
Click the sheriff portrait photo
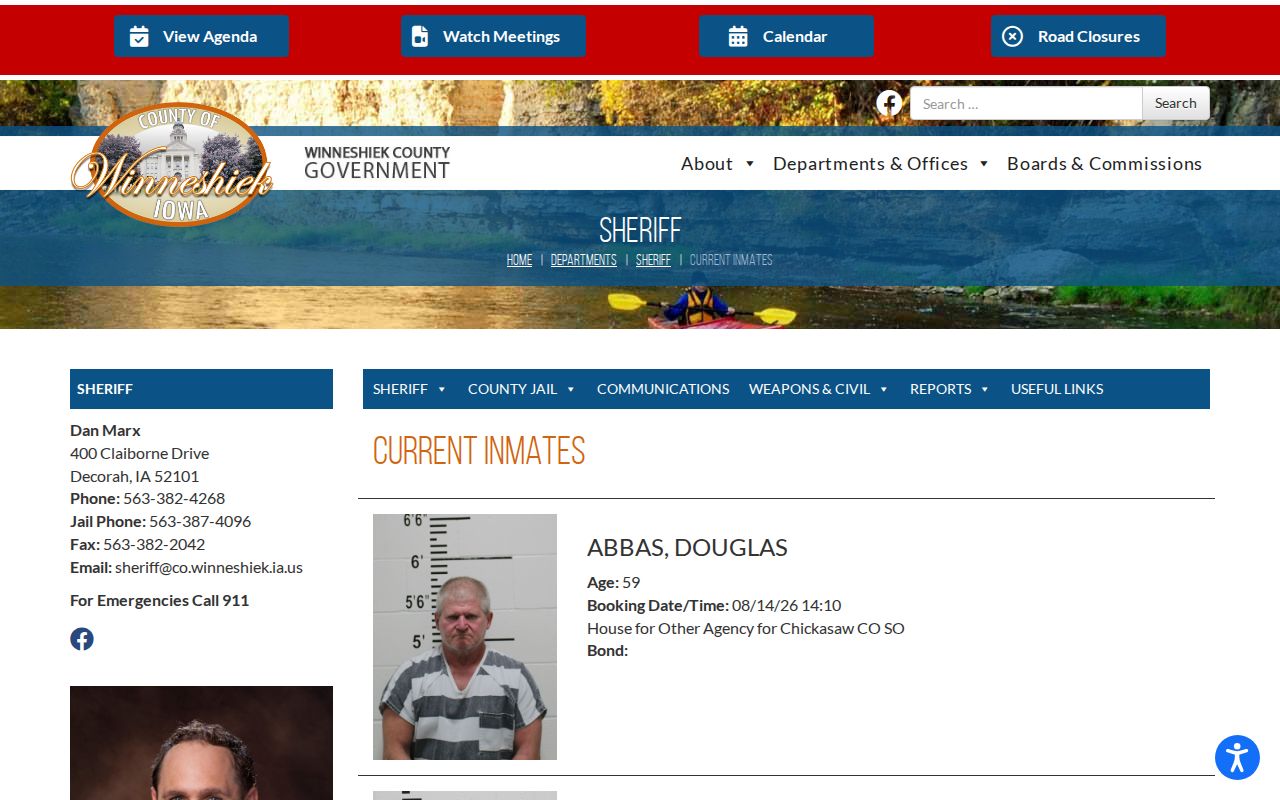[201, 743]
